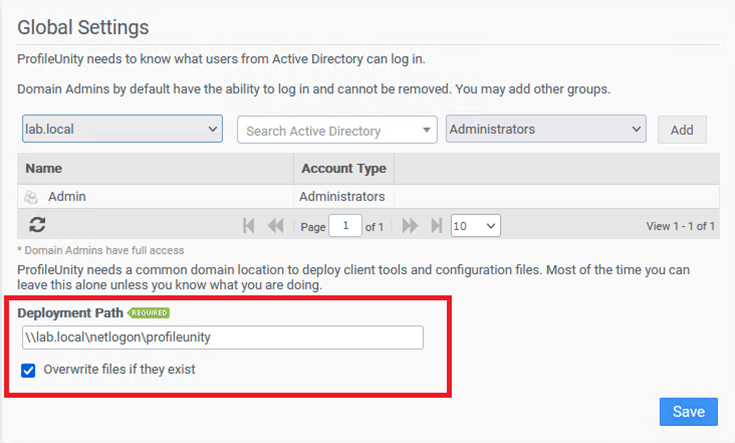Go to first page of results

tap(249, 226)
